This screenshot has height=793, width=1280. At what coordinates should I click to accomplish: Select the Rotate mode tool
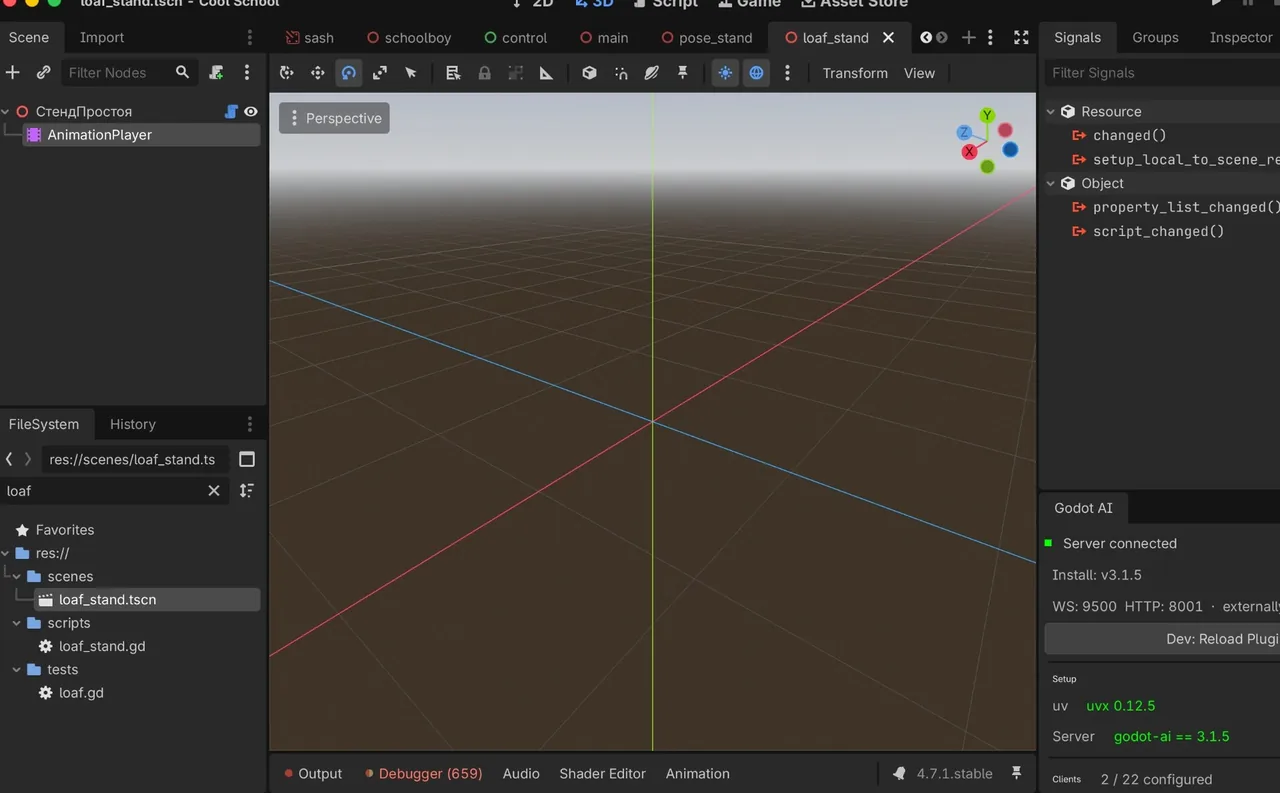(x=349, y=73)
